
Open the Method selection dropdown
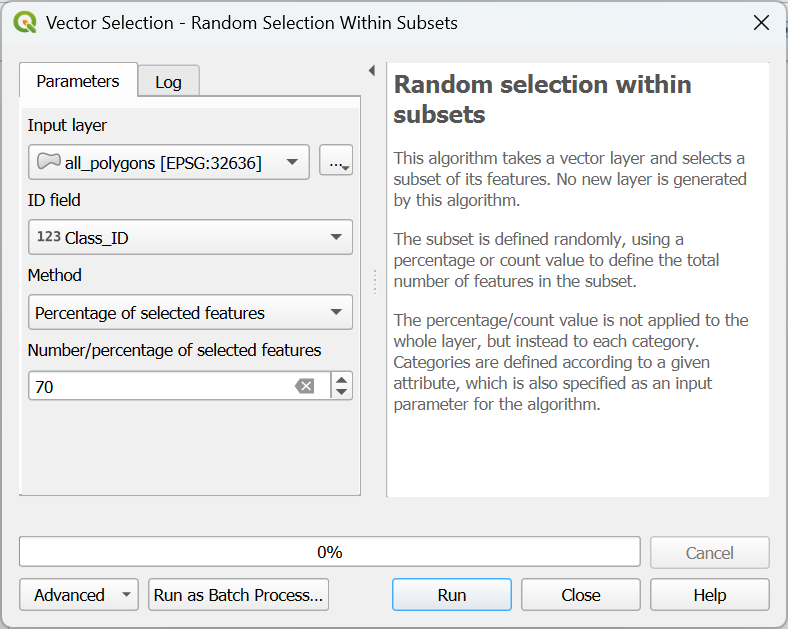pyautogui.click(x=190, y=313)
